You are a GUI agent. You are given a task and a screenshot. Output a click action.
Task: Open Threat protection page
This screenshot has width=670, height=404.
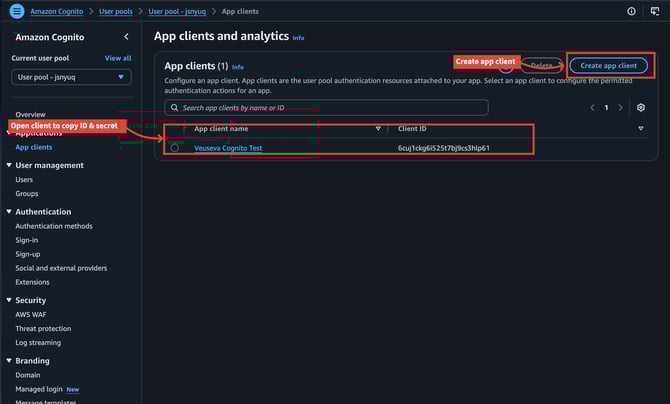(43, 329)
